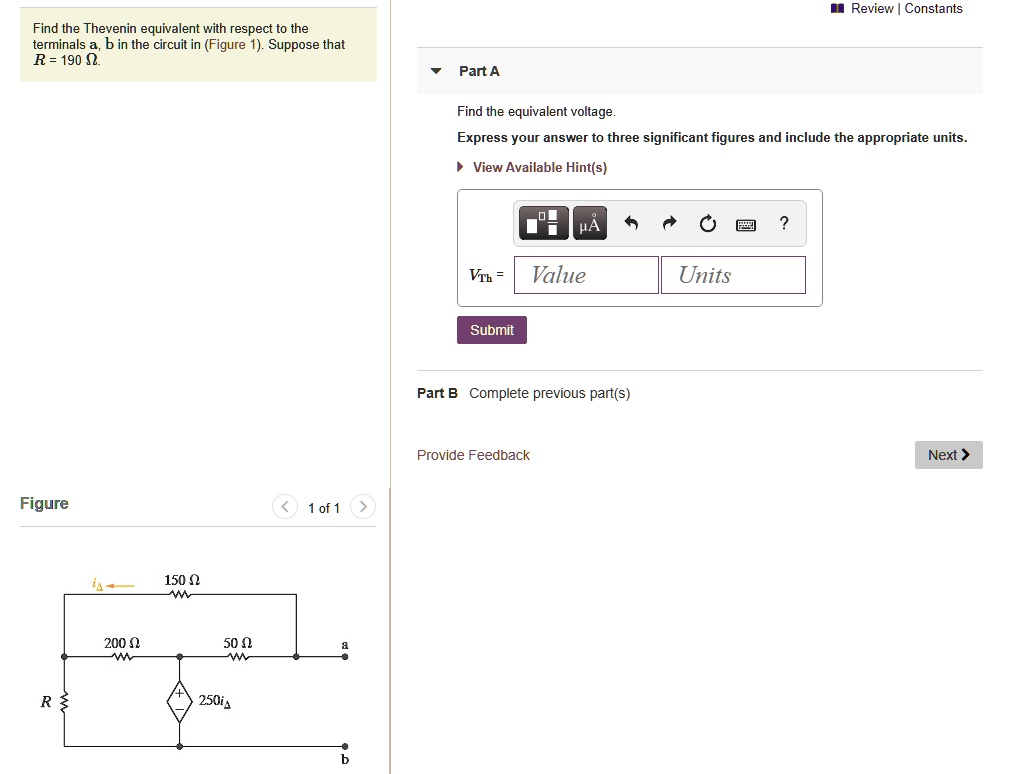This screenshot has height=774, width=1011.
Task: Click the previous figure arrow
Action: click(285, 507)
